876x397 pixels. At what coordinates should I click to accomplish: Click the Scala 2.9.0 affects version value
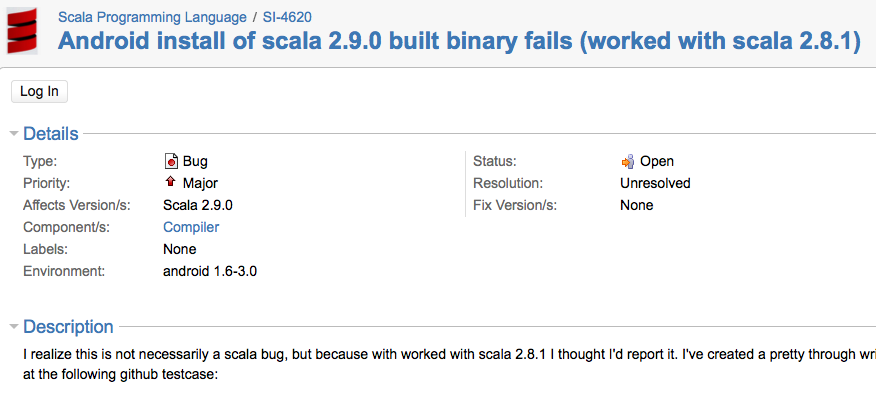pos(198,205)
